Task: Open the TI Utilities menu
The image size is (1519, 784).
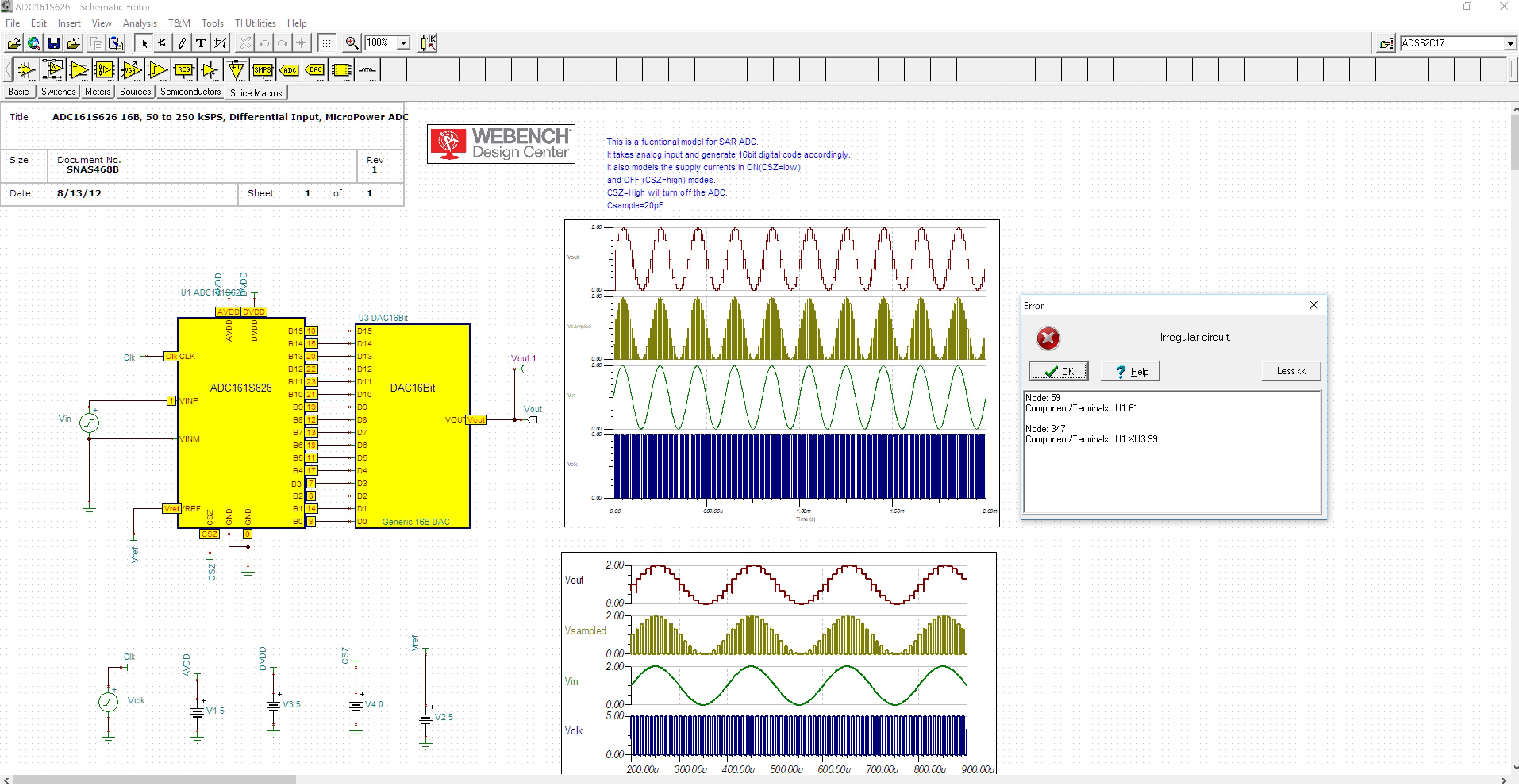Action: (x=255, y=23)
